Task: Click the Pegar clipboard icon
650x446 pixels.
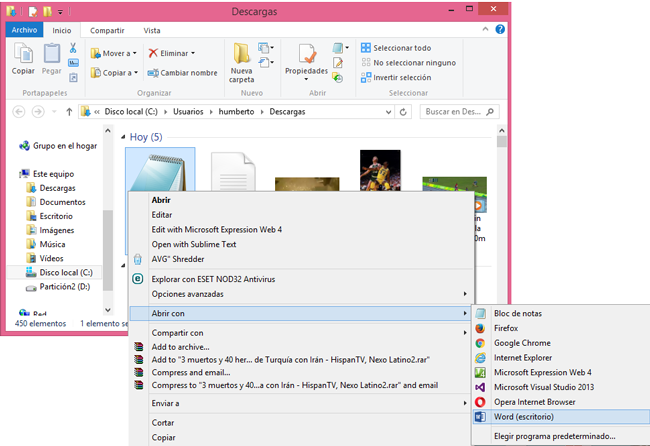Action: pos(52,54)
